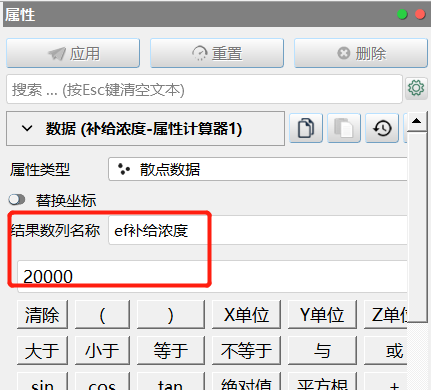The width and height of the screenshot is (431, 390).
Task: Click the Y单位 button
Action: 322,315
